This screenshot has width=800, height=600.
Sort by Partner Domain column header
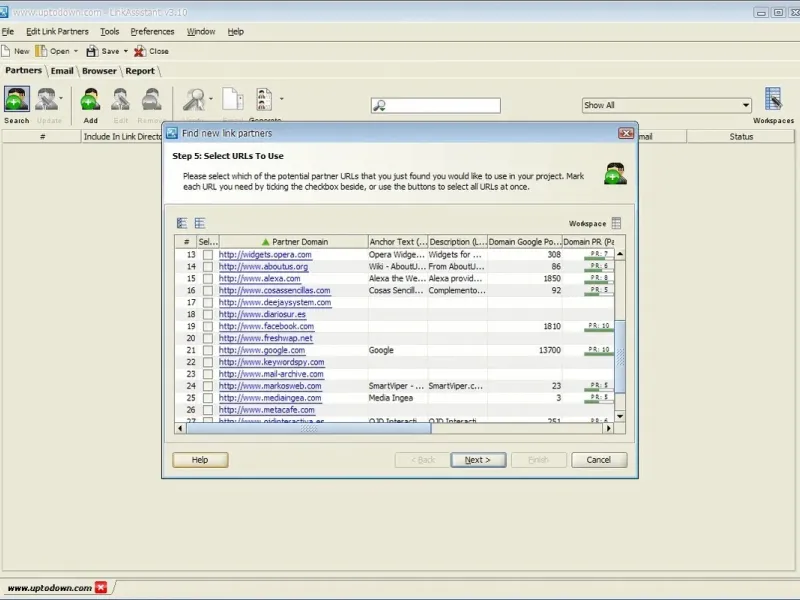(294, 242)
